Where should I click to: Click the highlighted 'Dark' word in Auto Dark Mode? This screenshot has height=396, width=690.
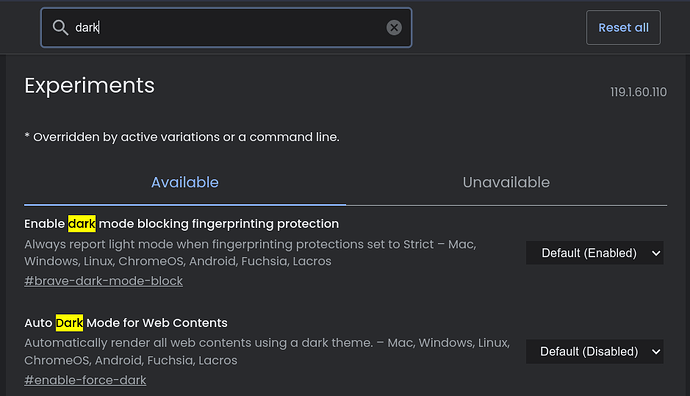[69, 323]
